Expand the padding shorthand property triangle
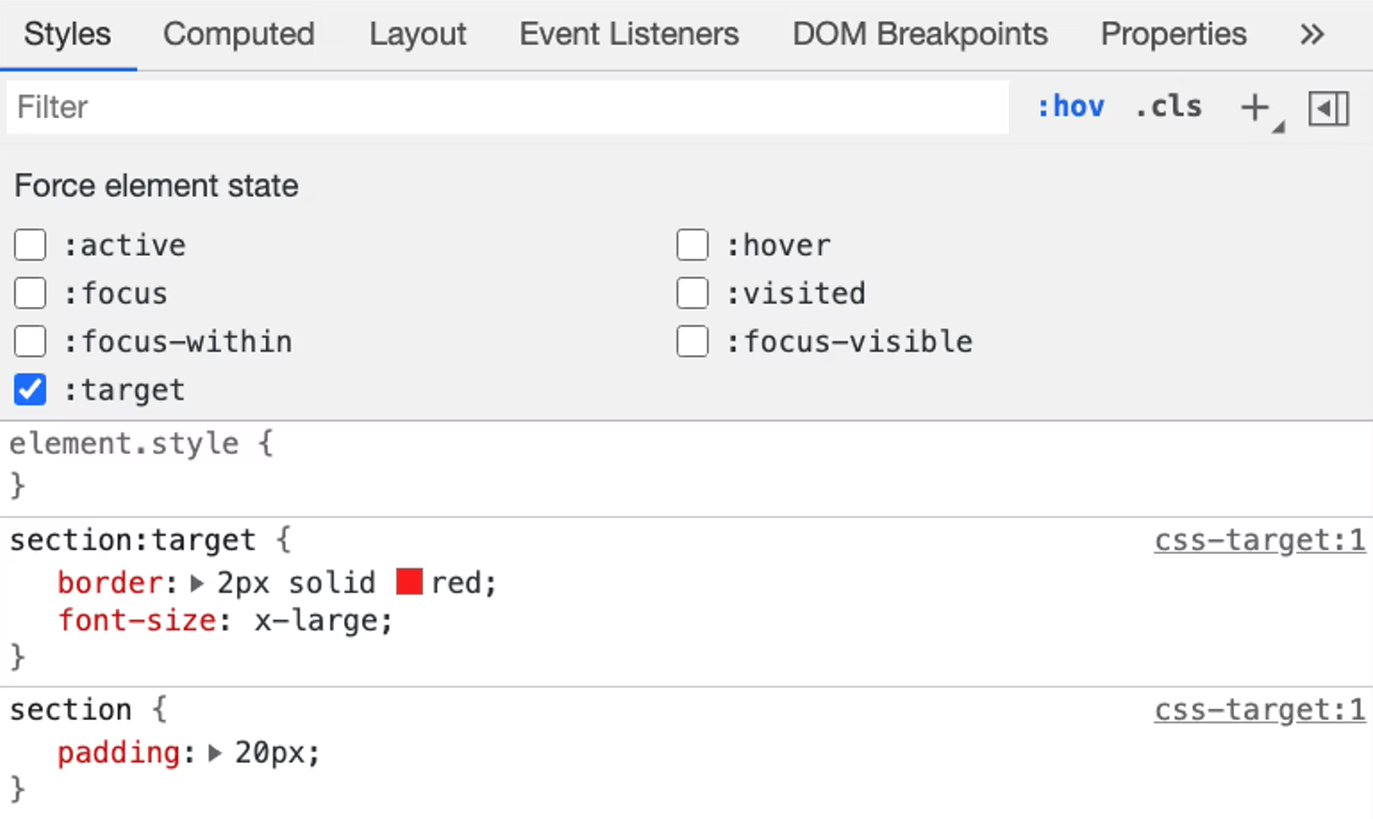Image resolution: width=1373 pixels, height=819 pixels. click(x=215, y=753)
